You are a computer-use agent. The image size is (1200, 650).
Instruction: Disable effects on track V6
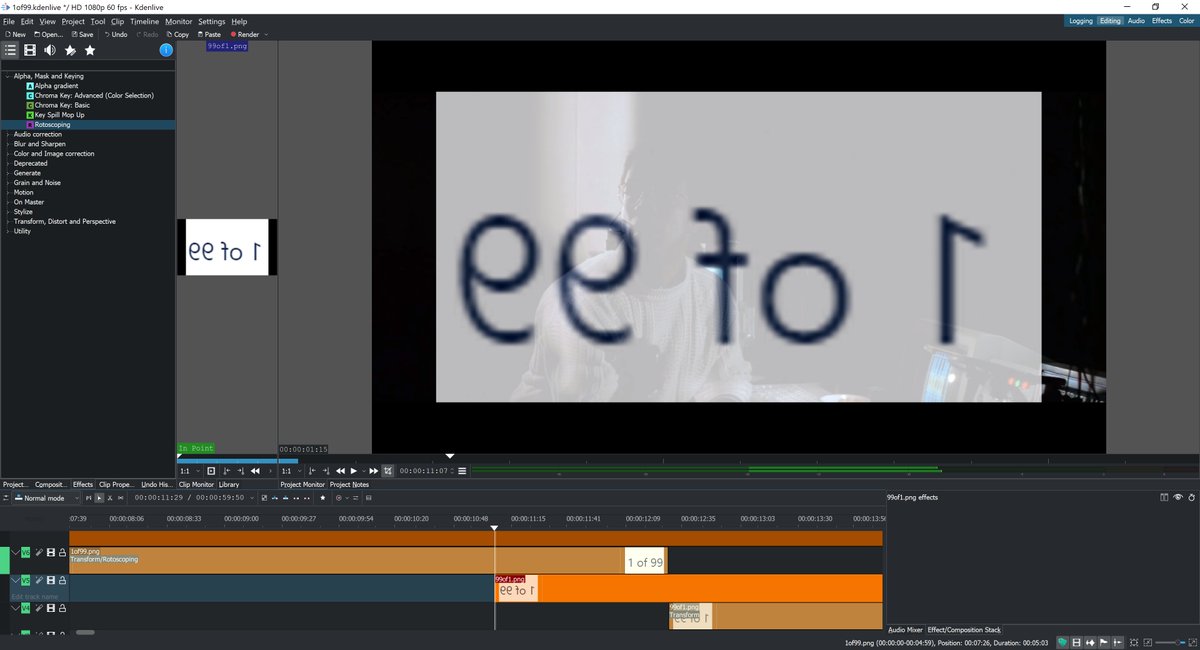click(40, 552)
